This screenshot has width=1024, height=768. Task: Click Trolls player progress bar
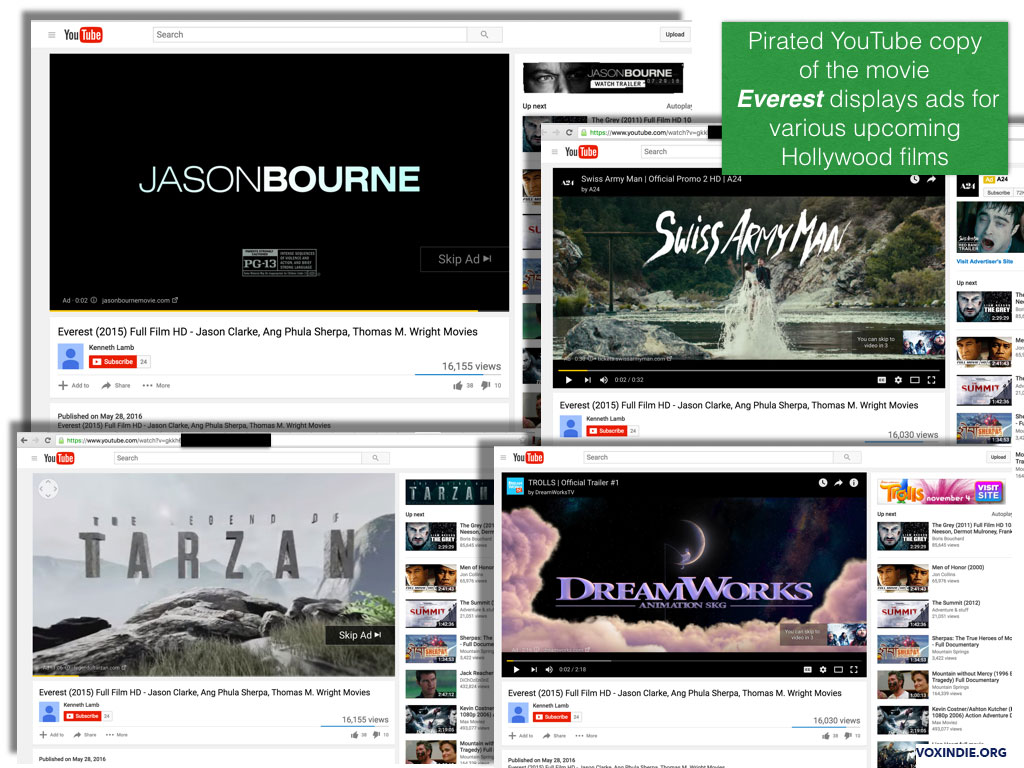(x=684, y=660)
